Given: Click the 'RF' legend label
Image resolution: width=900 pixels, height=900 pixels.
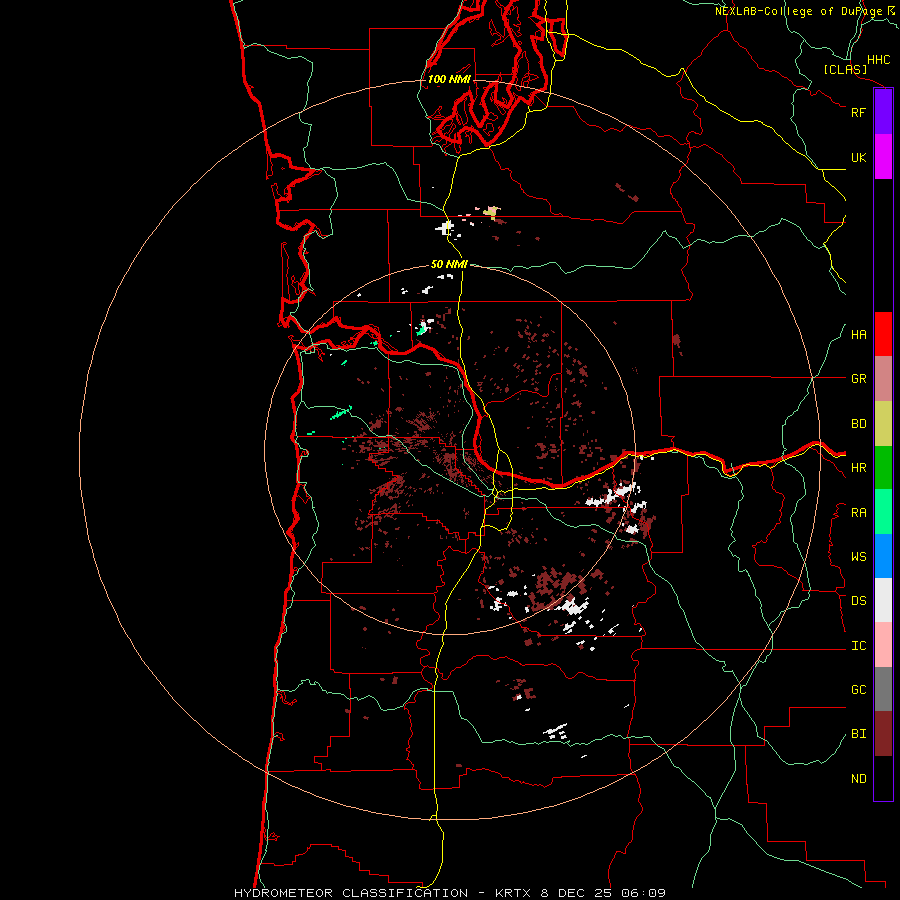Looking at the screenshot, I should tap(858, 112).
